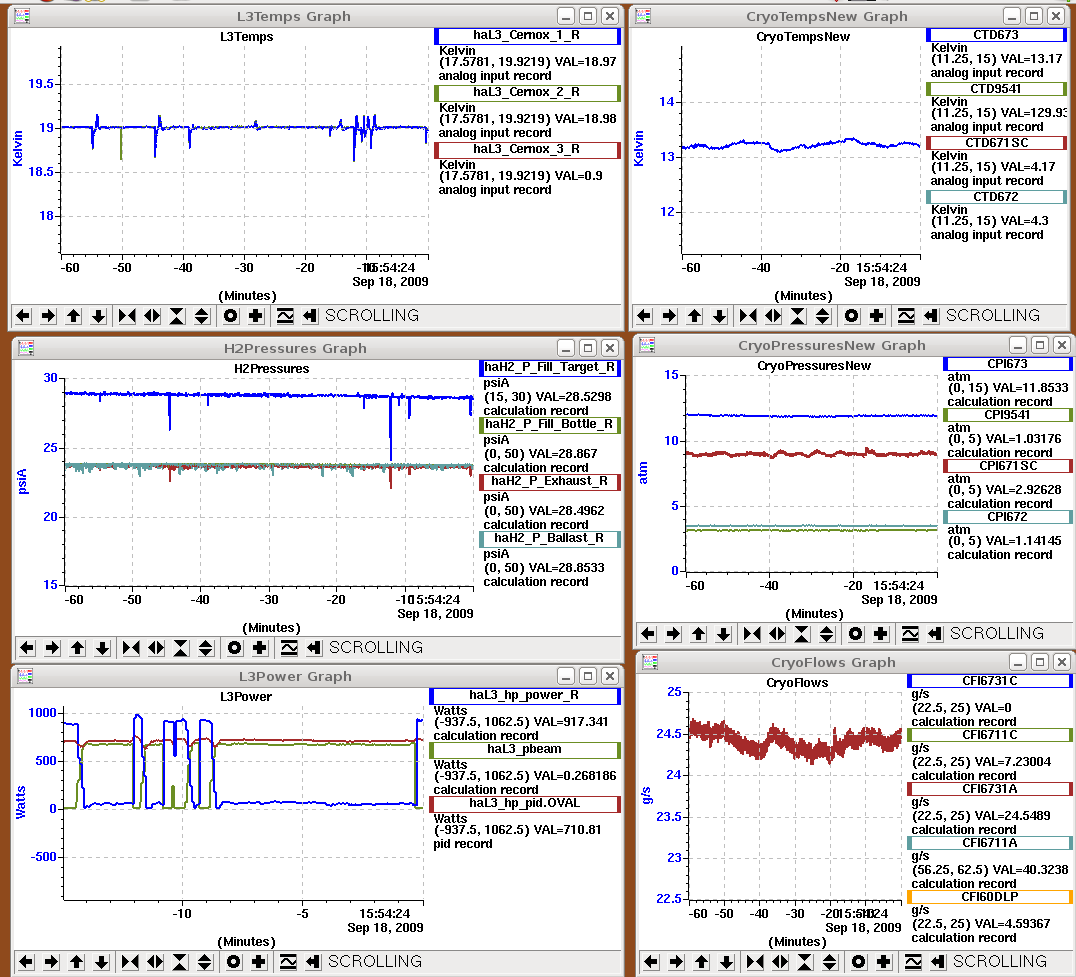This screenshot has width=1076, height=977.
Task: Click circle icon in CryoTempsNew Graph toolbar
Action: 852,316
